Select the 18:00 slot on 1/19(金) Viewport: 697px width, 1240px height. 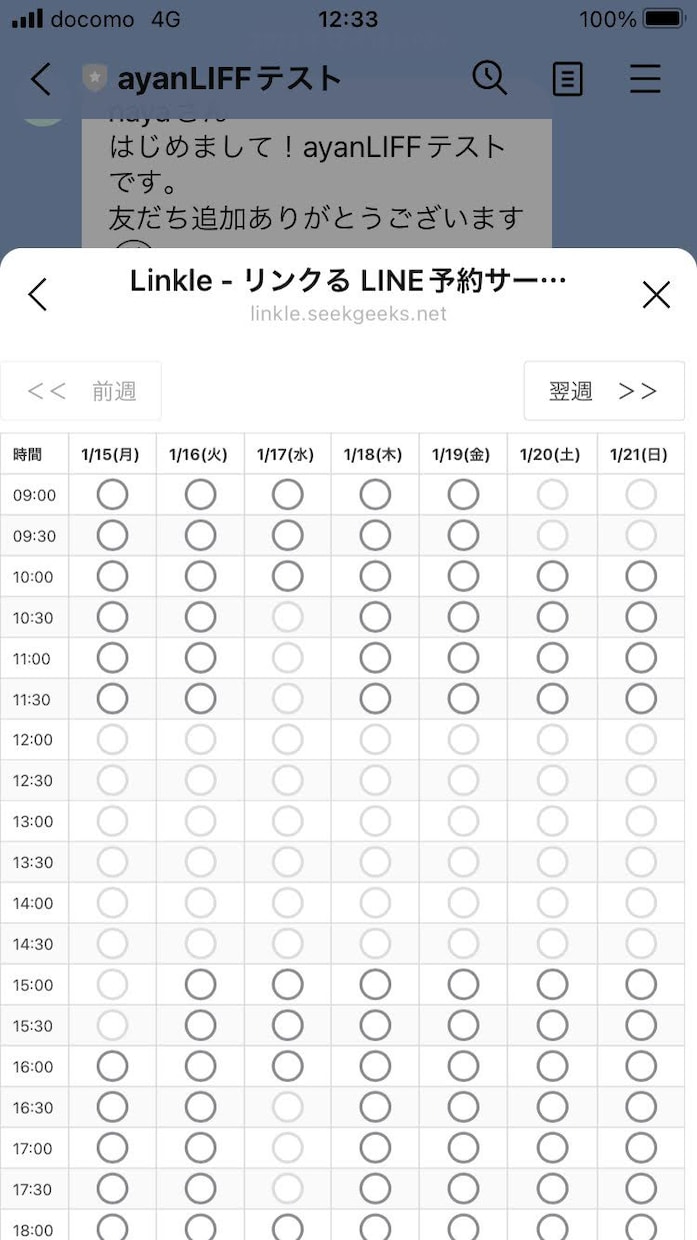tap(462, 1228)
